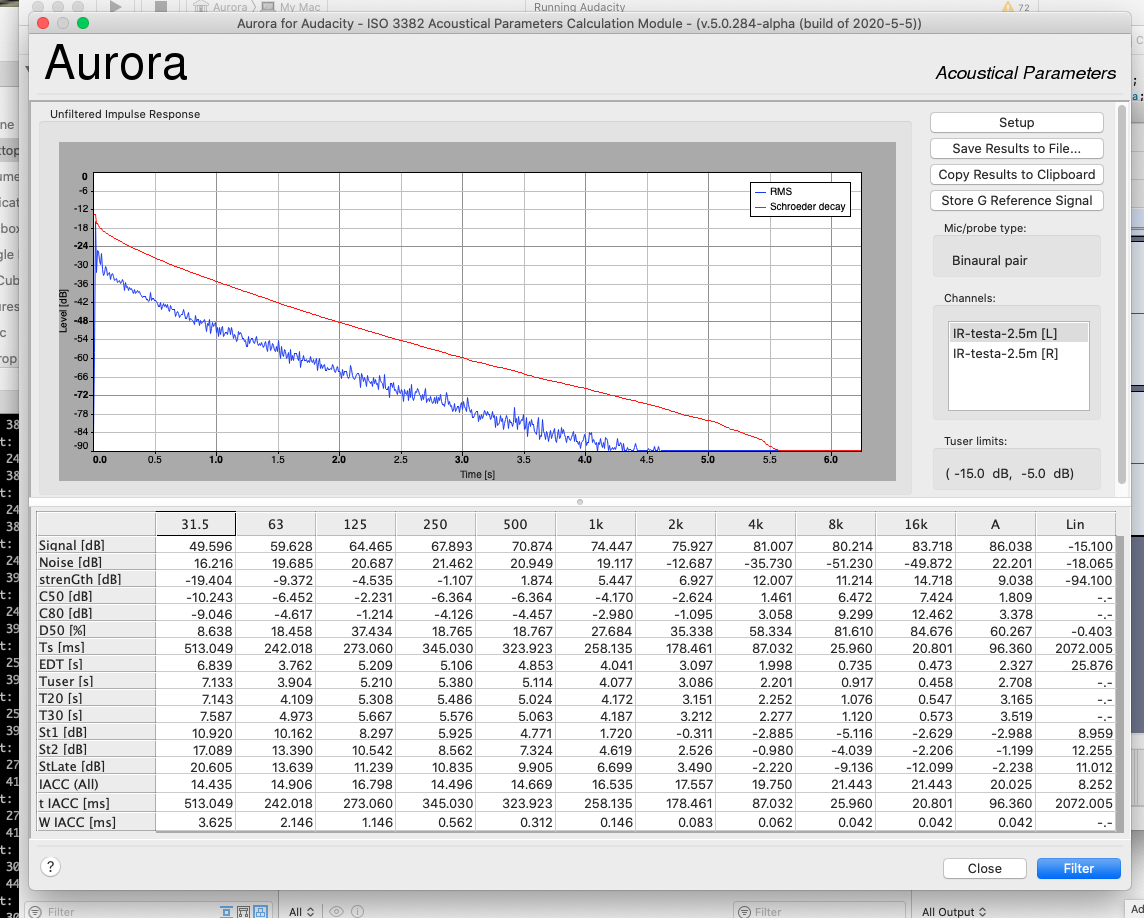This screenshot has height=918, width=1144.
Task: Select the 63 band column header
Action: [x=275, y=524]
